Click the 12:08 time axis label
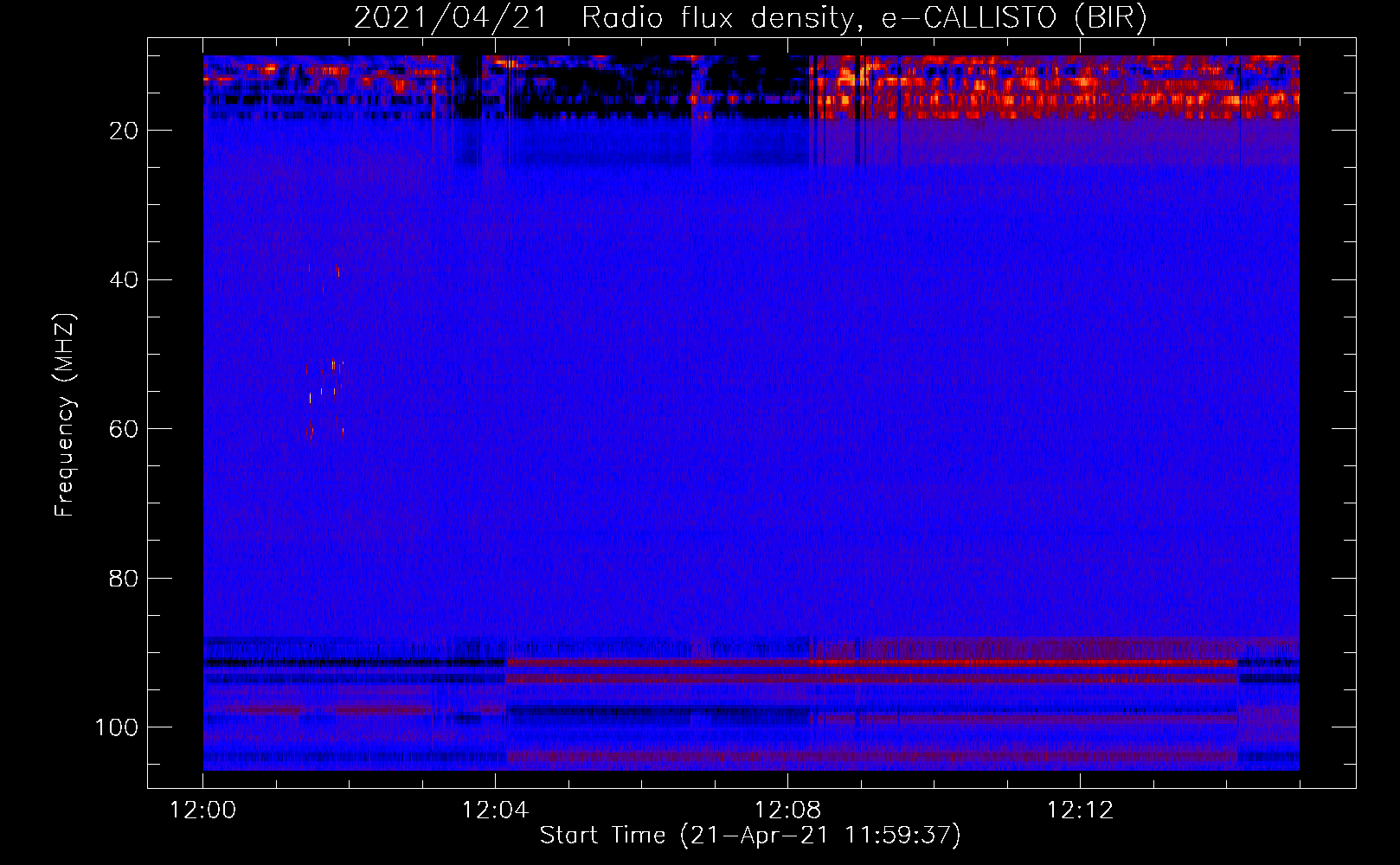The height and width of the screenshot is (865, 1400). click(x=787, y=811)
